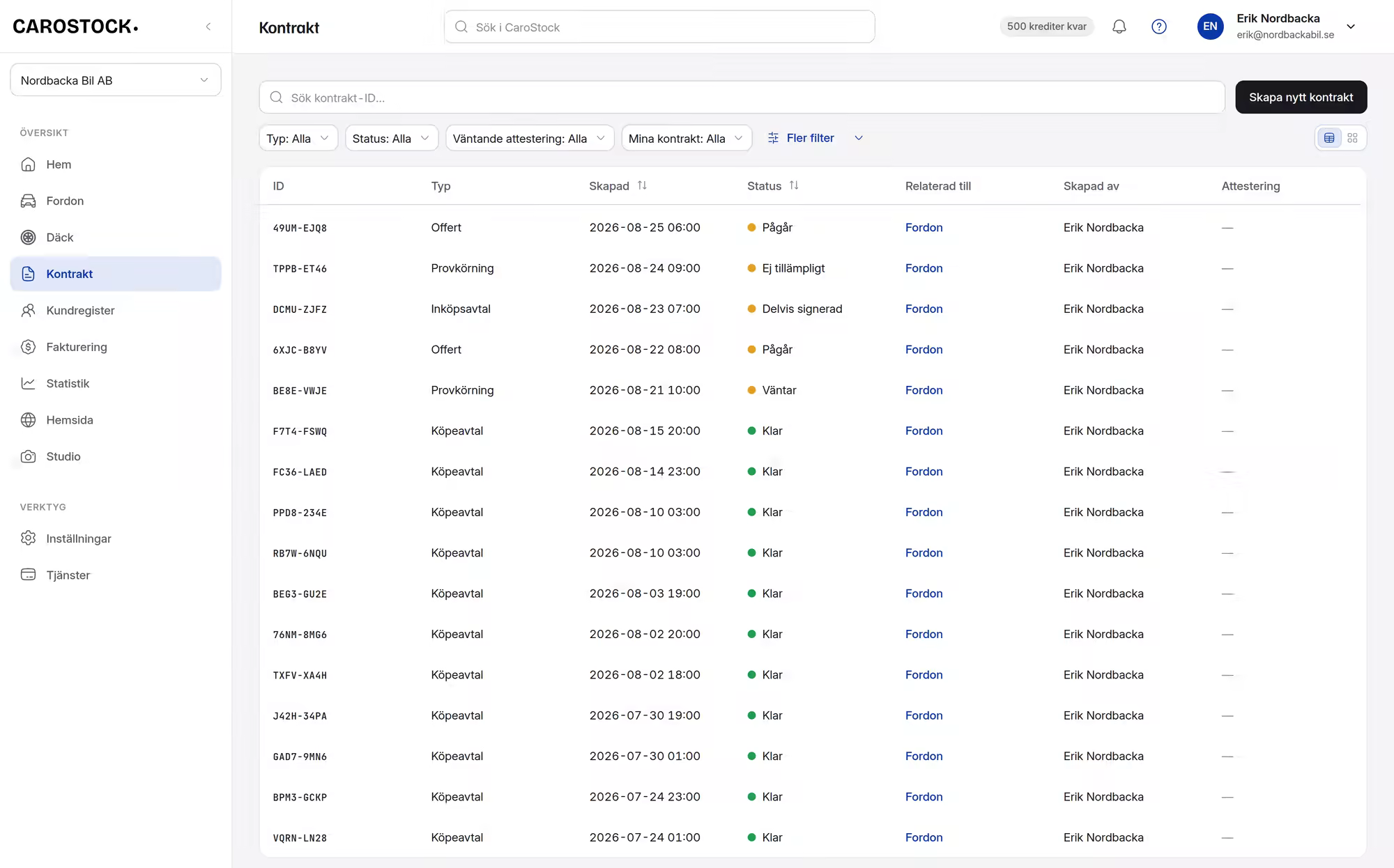Focus the Sök kontrakt-ID field
1394x868 pixels.
pos(742,97)
